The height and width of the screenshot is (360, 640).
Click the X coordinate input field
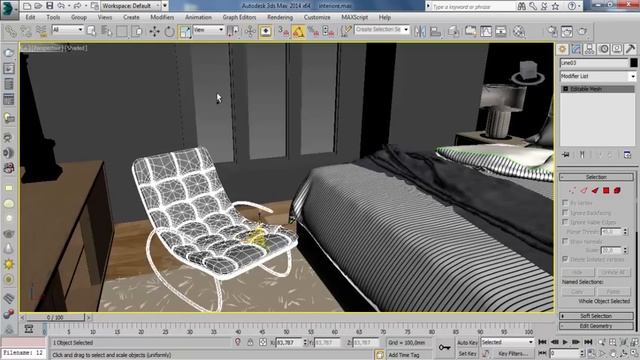289,343
